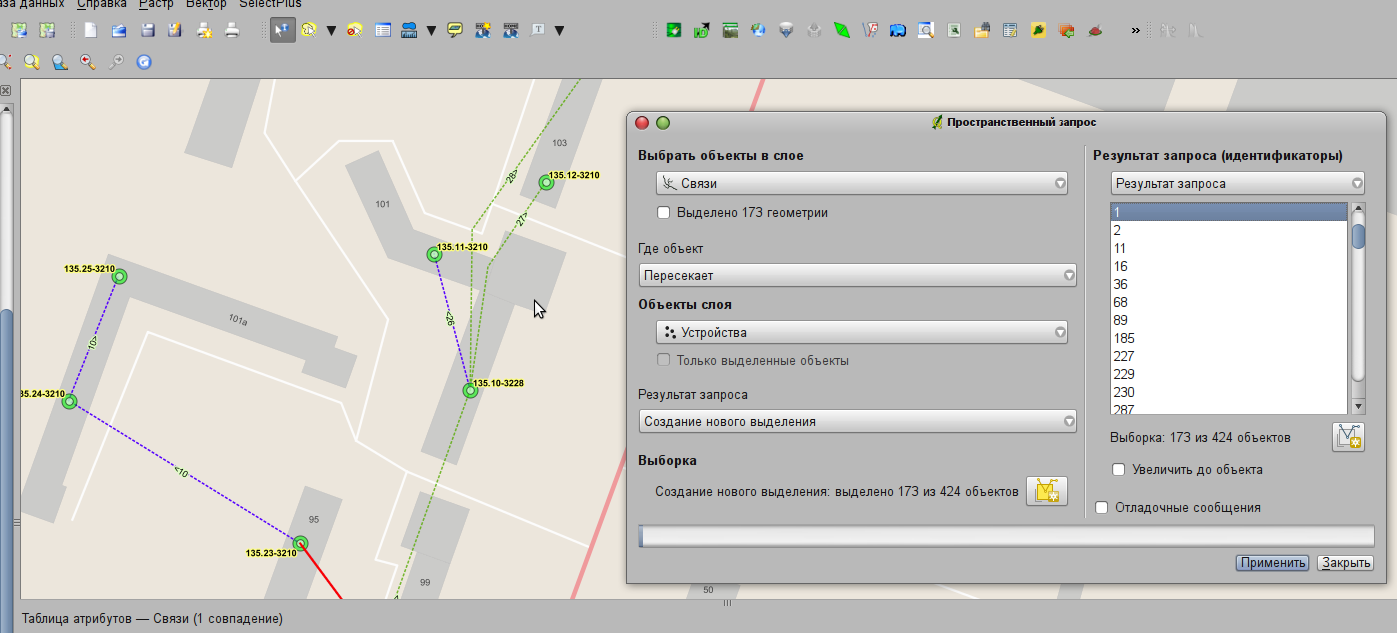Expand the 'Пересекает' operation dropdown
The width and height of the screenshot is (1397, 633).
click(x=857, y=275)
